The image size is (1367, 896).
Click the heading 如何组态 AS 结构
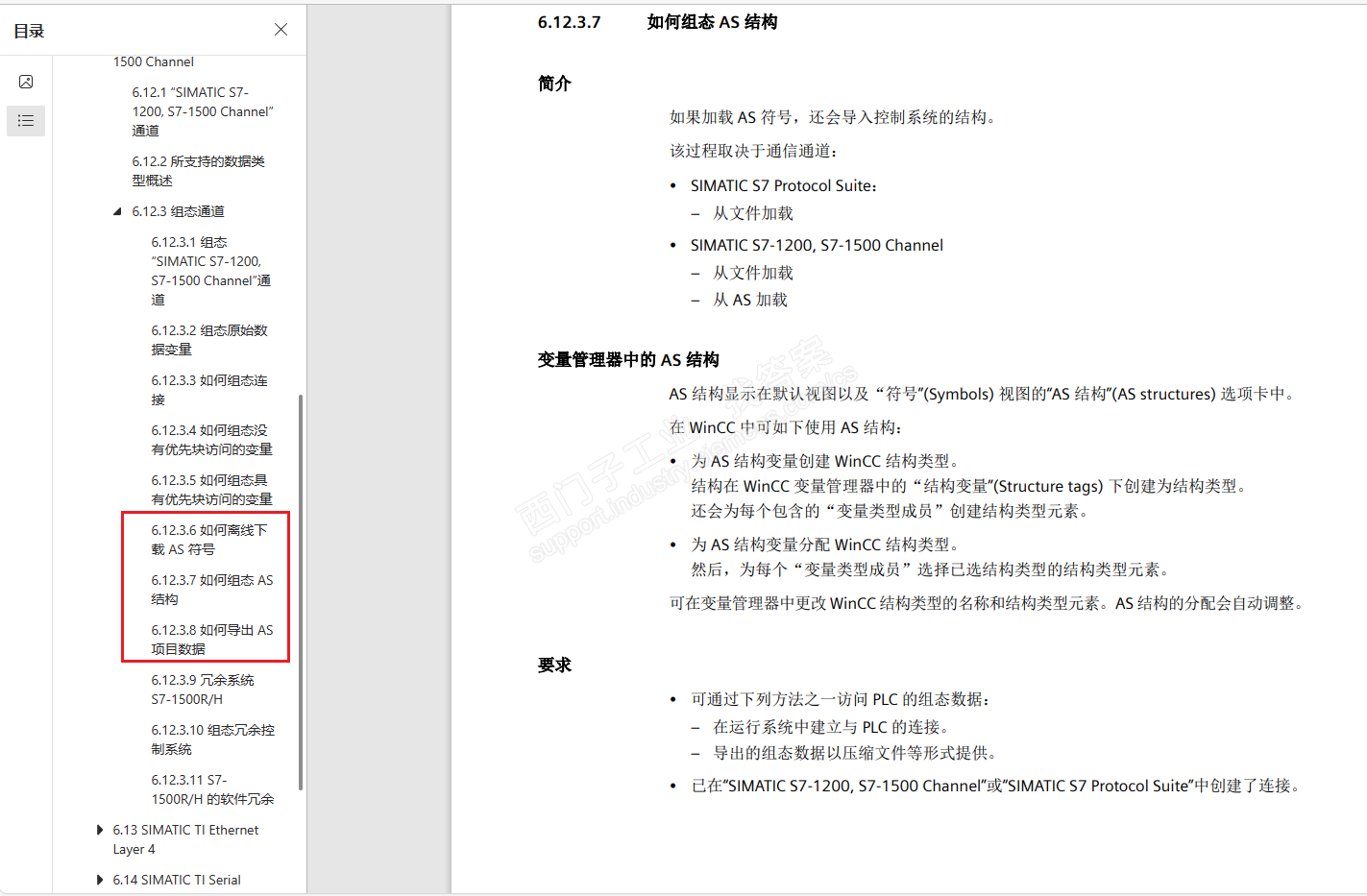712,22
